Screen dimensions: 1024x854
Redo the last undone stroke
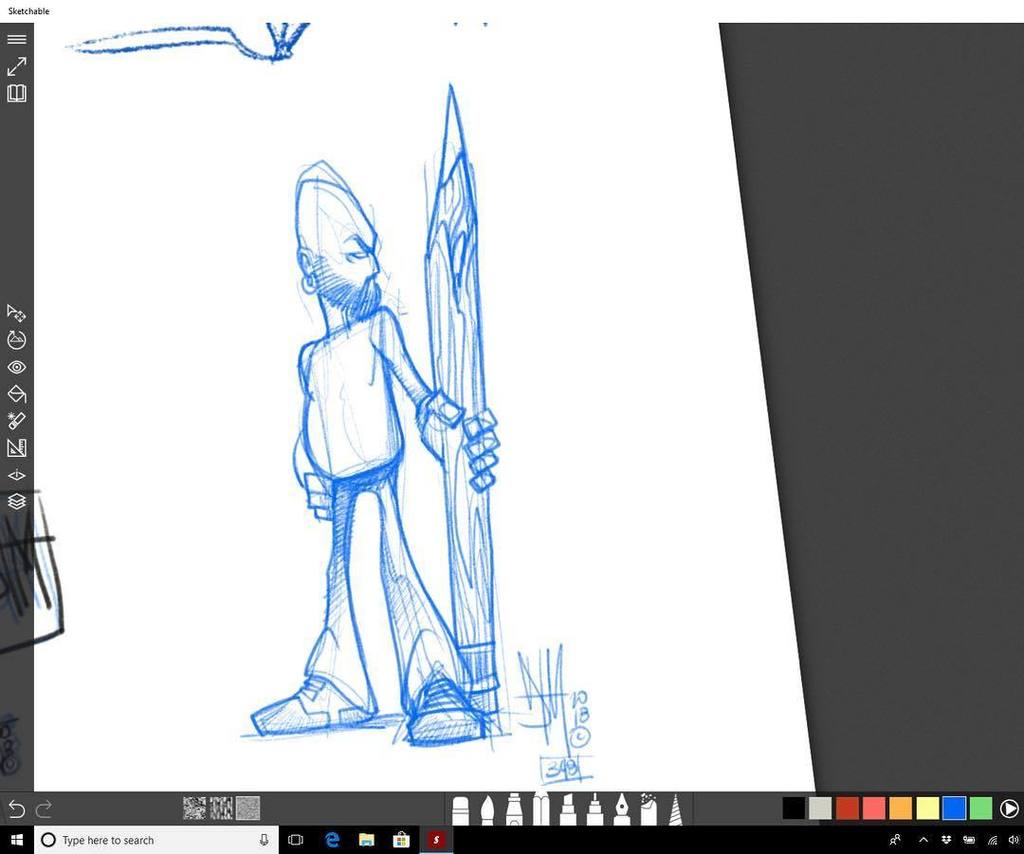tap(44, 810)
